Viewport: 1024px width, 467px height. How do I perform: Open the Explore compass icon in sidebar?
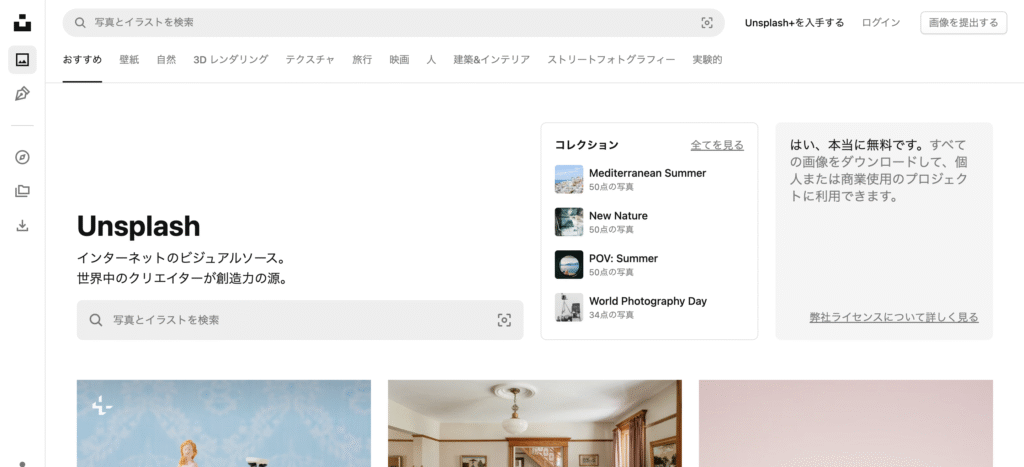click(22, 157)
